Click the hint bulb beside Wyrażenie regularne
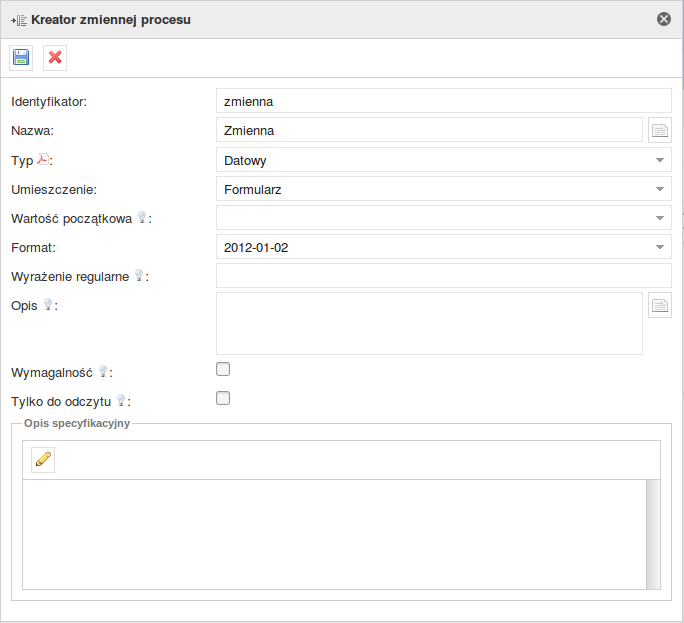684x623 pixels. (139, 275)
